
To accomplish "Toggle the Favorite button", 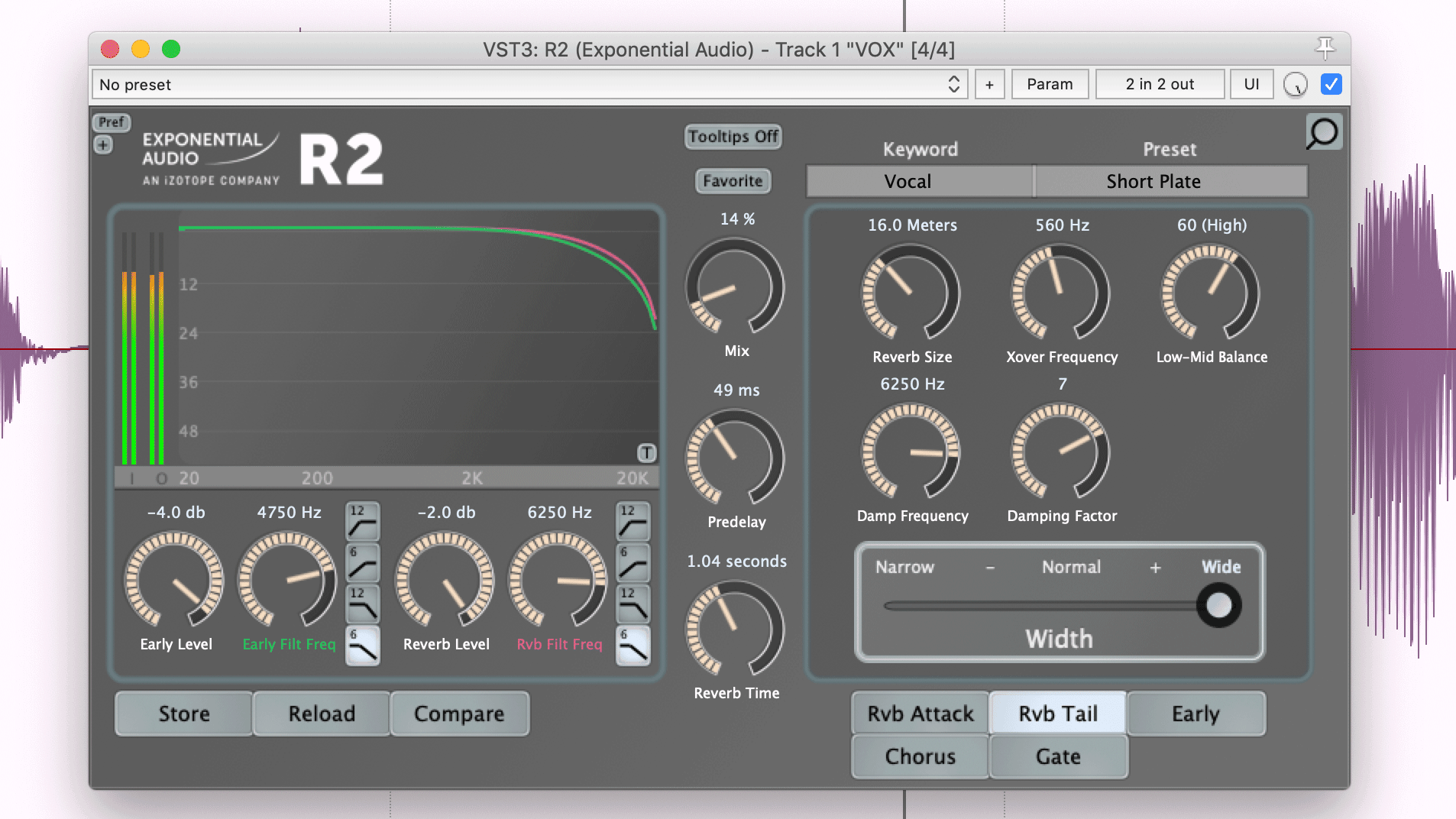I will (733, 181).
